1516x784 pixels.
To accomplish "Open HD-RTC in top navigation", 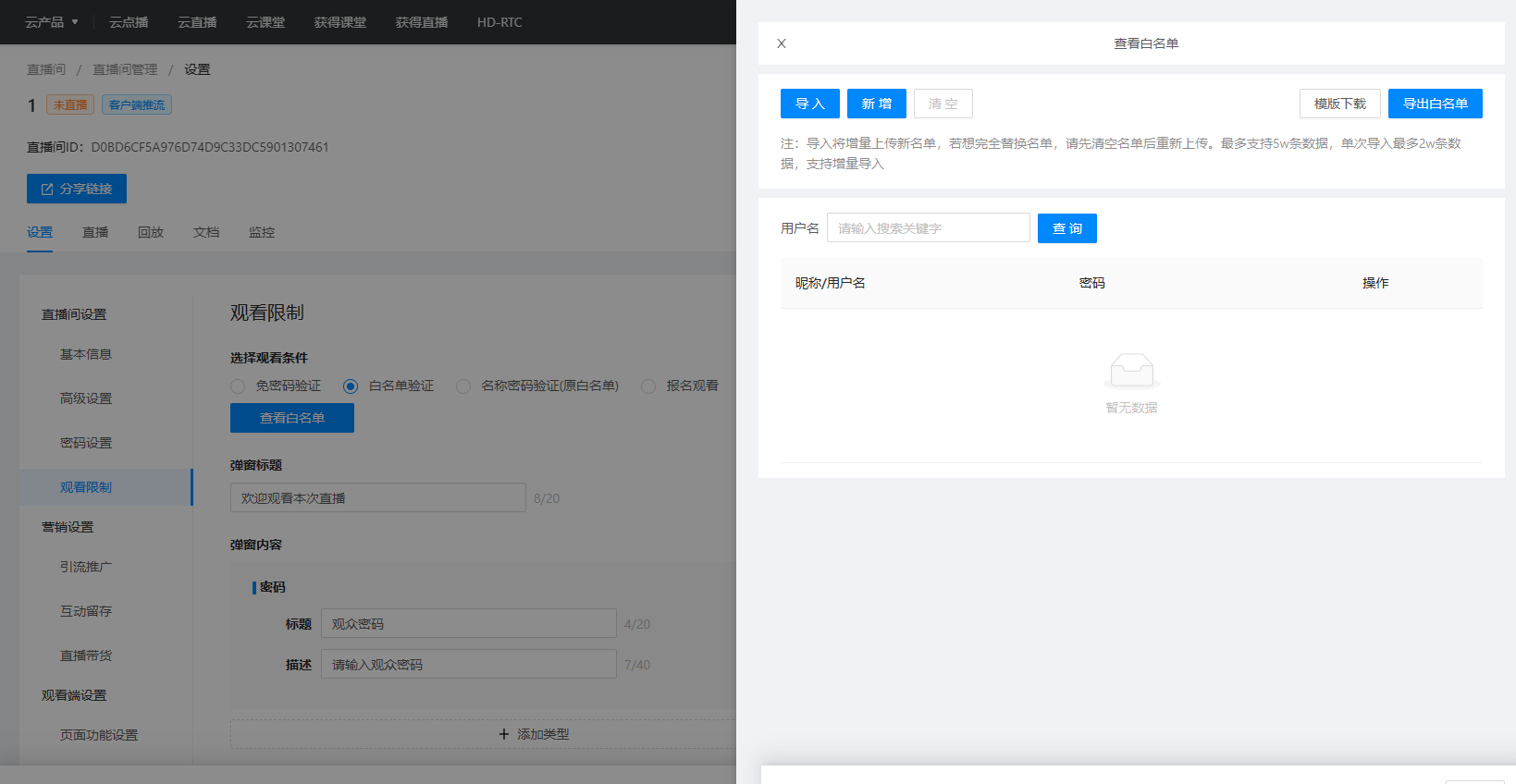I will pyautogui.click(x=499, y=22).
